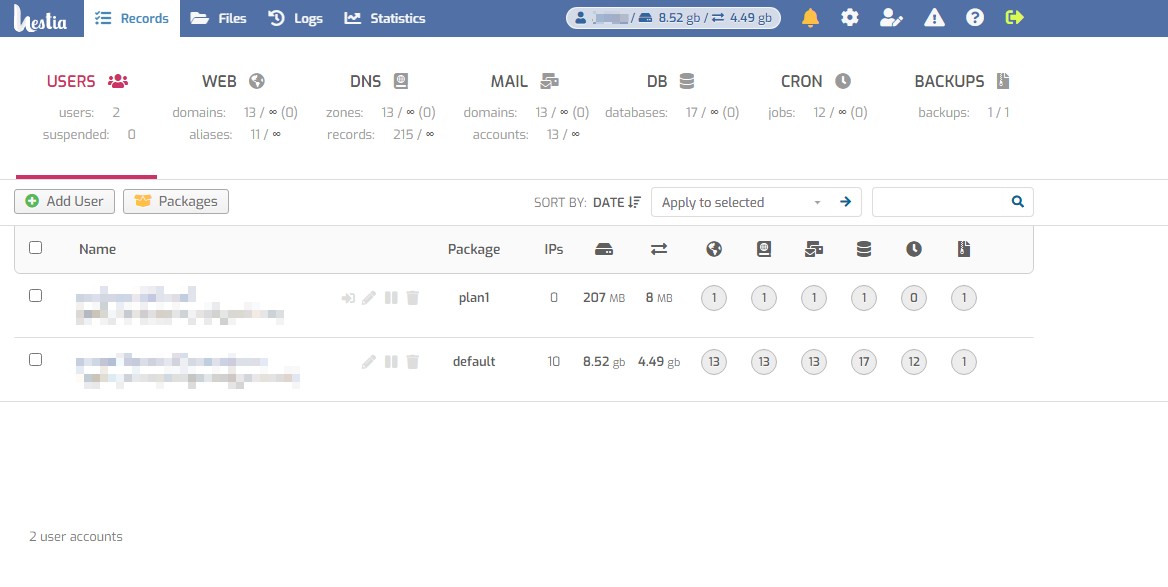Check the box for the default package user
The height and width of the screenshot is (587, 1168).
coord(36,360)
